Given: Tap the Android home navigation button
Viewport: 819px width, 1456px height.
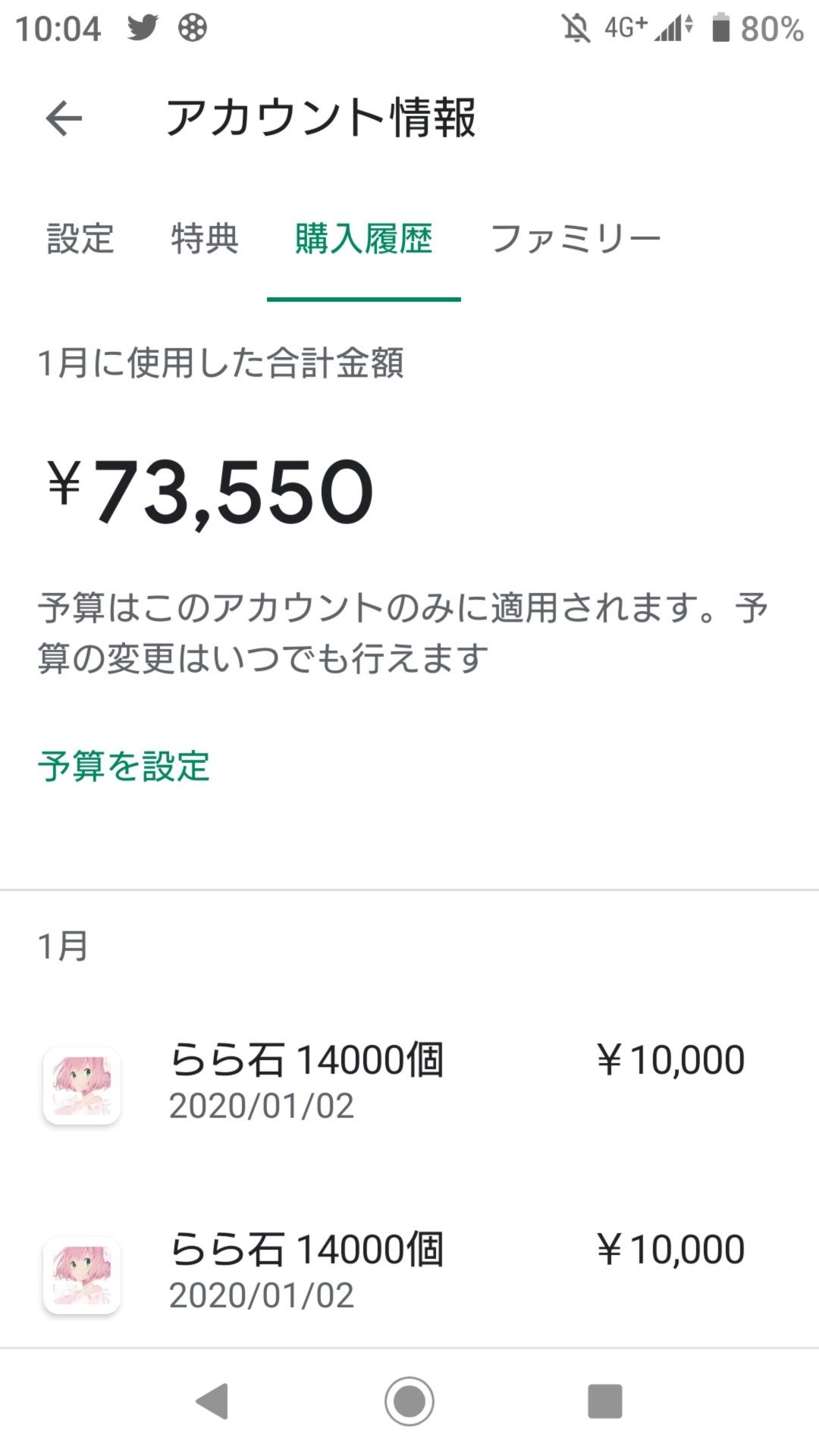Looking at the screenshot, I should pos(409,1401).
